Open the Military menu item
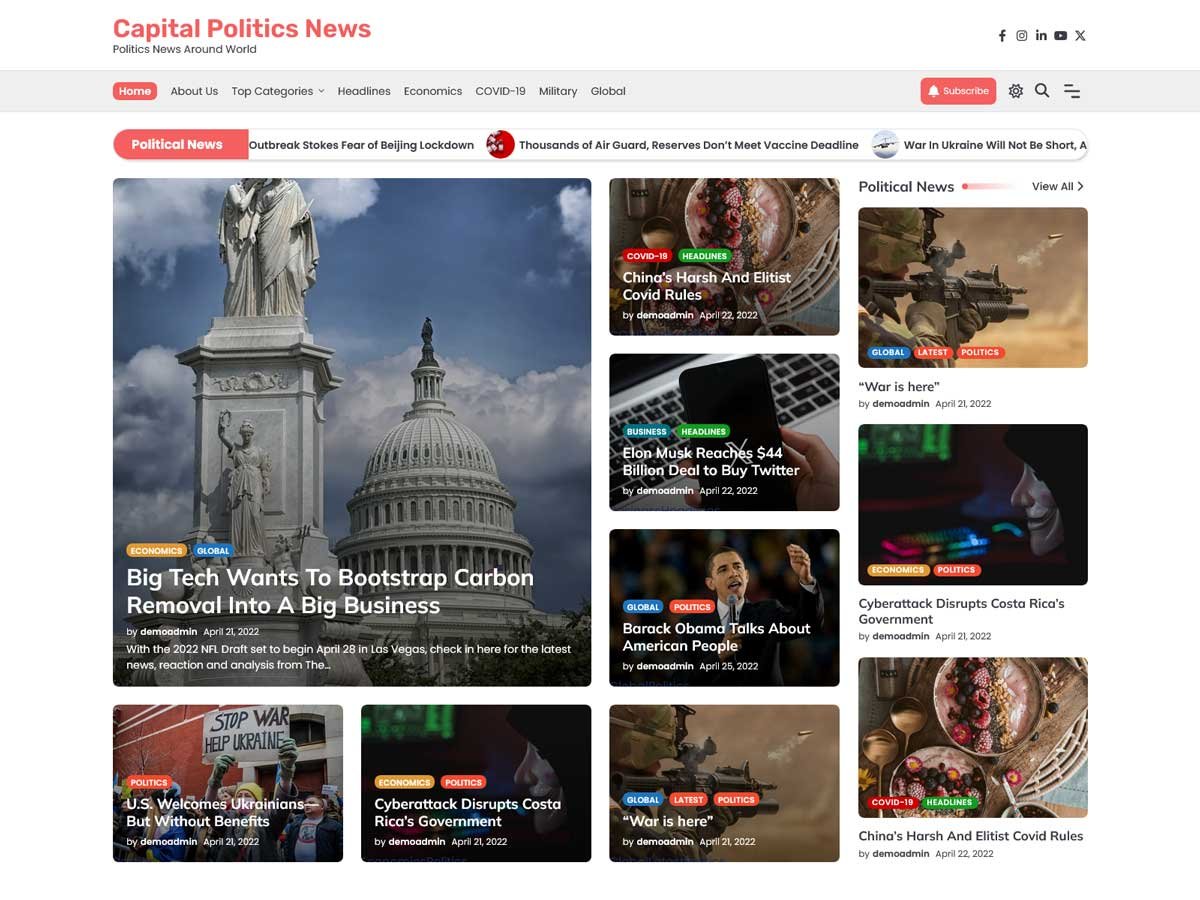The image size is (1200, 900). click(x=557, y=91)
